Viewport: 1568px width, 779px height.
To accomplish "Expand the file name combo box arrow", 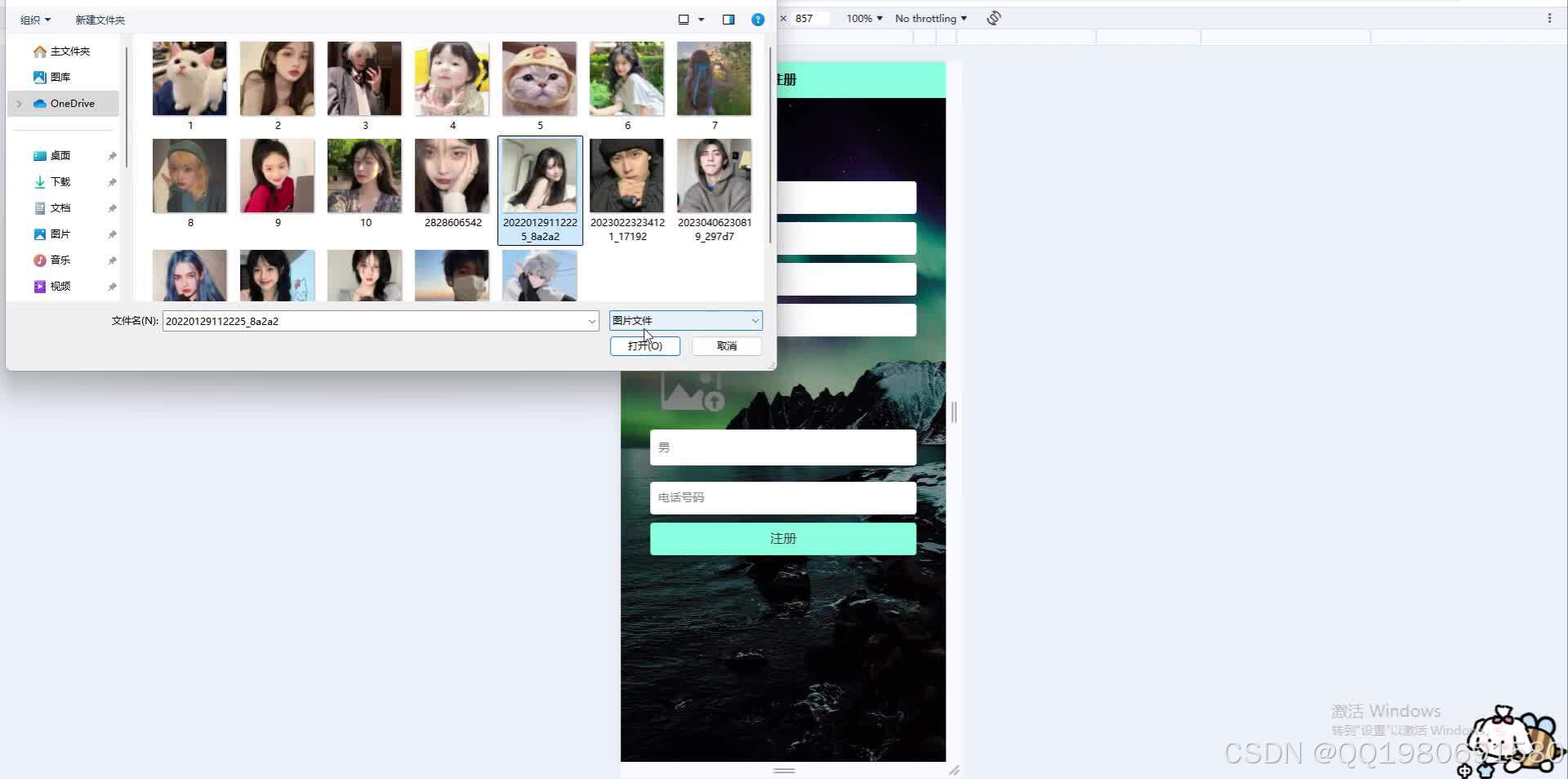I will pos(591,321).
